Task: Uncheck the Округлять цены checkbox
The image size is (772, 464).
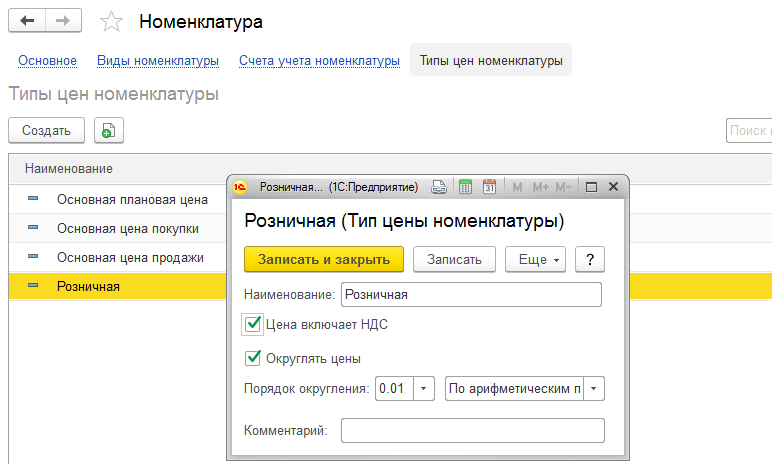Action: point(252,358)
